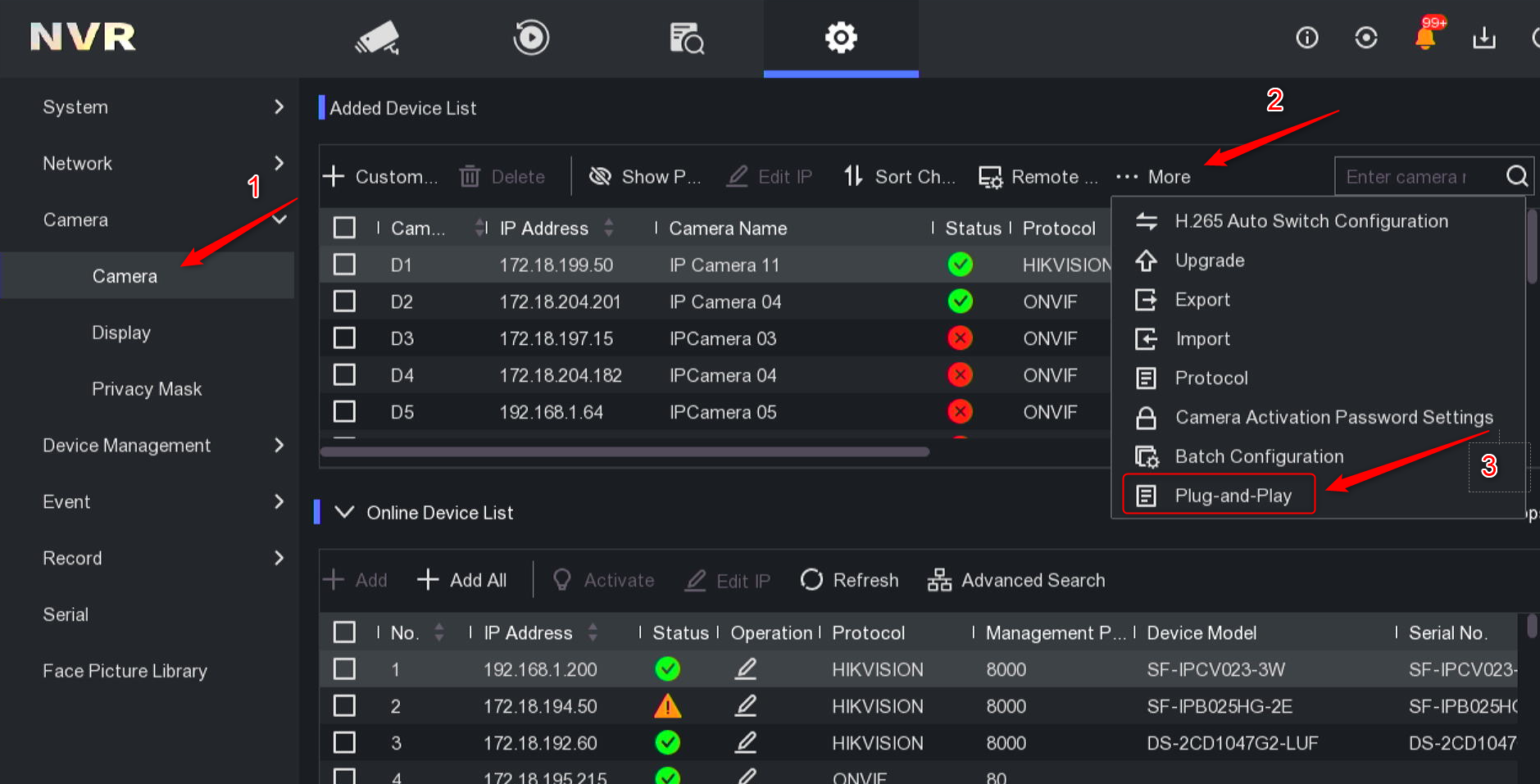The image size is (1540, 784).
Task: Open the file search tab icon
Action: tap(687, 38)
